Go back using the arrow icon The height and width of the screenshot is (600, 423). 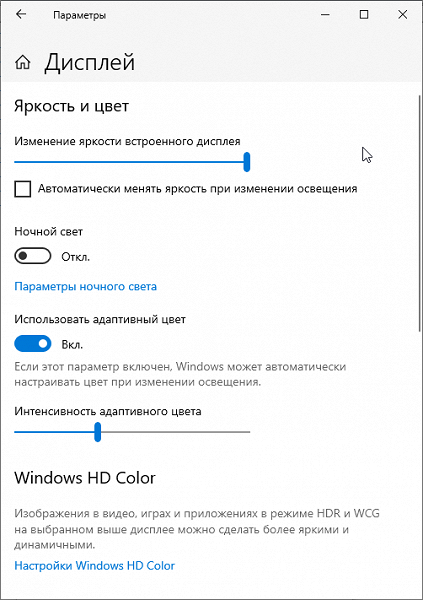coord(21,15)
